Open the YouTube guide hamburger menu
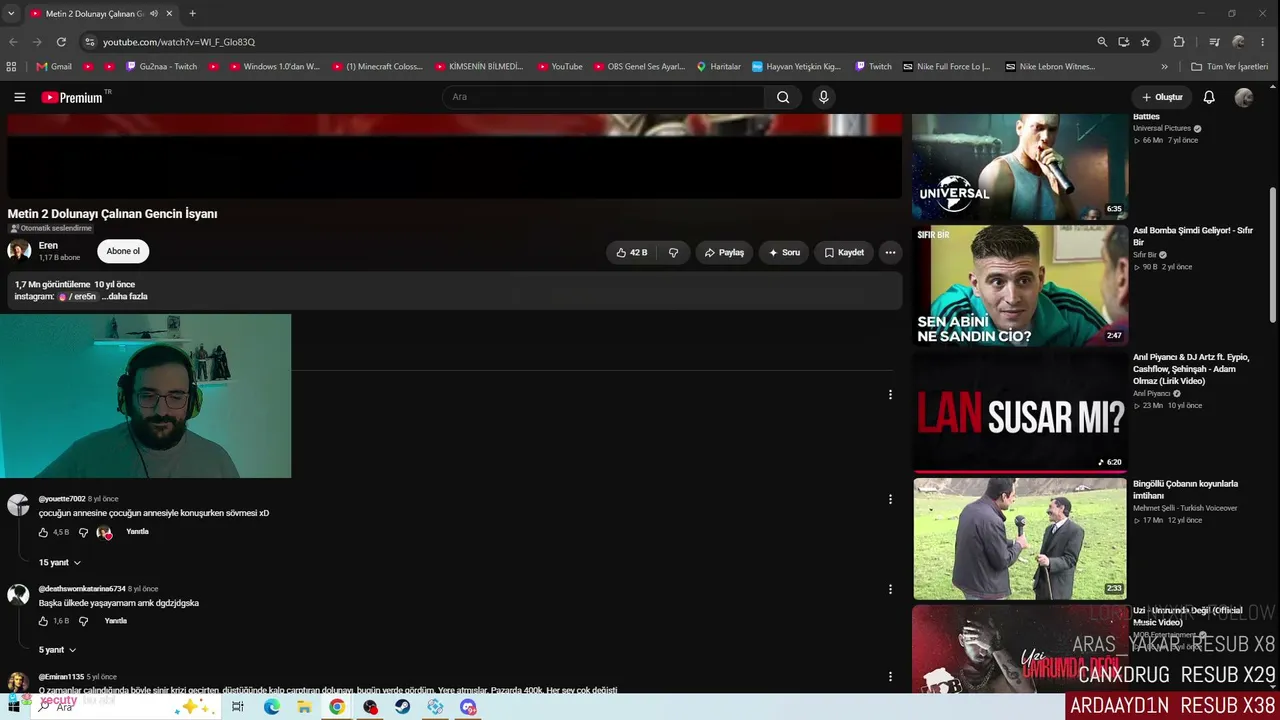1280x720 pixels. click(19, 97)
